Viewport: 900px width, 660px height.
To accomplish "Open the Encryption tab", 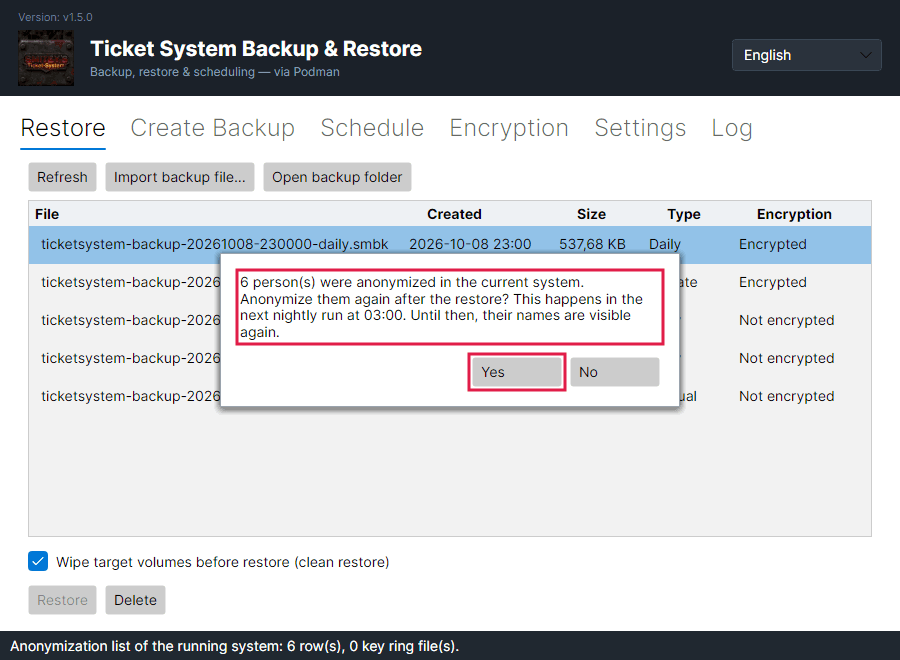I will point(509,128).
